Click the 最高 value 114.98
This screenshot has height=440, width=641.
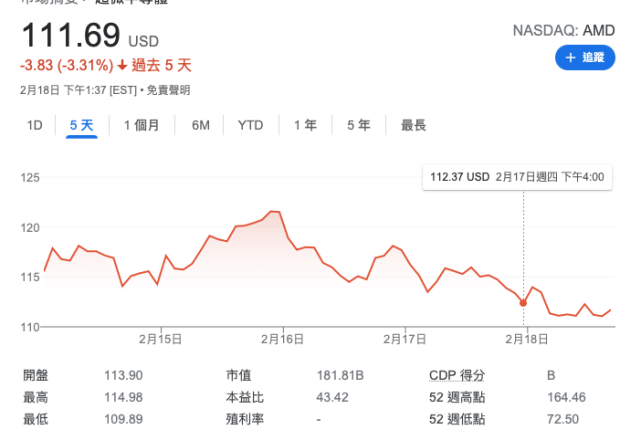pyautogui.click(x=123, y=397)
